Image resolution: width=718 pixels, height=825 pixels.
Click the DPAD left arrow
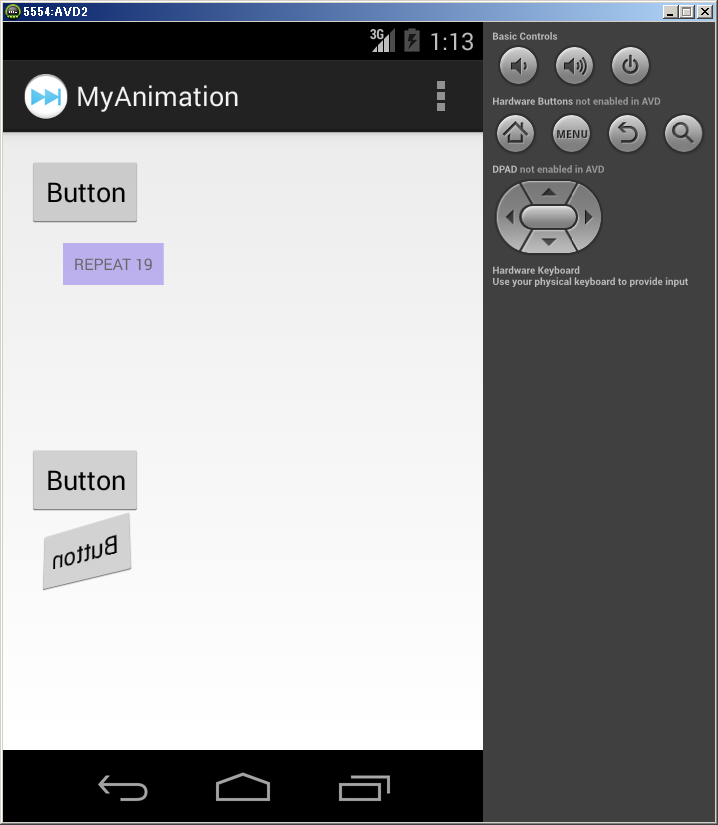[x=509, y=217]
